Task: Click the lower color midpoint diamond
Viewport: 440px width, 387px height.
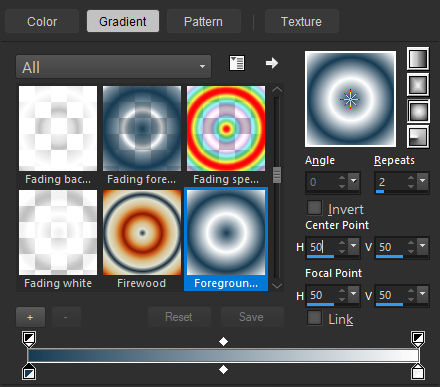Action: 223,369
